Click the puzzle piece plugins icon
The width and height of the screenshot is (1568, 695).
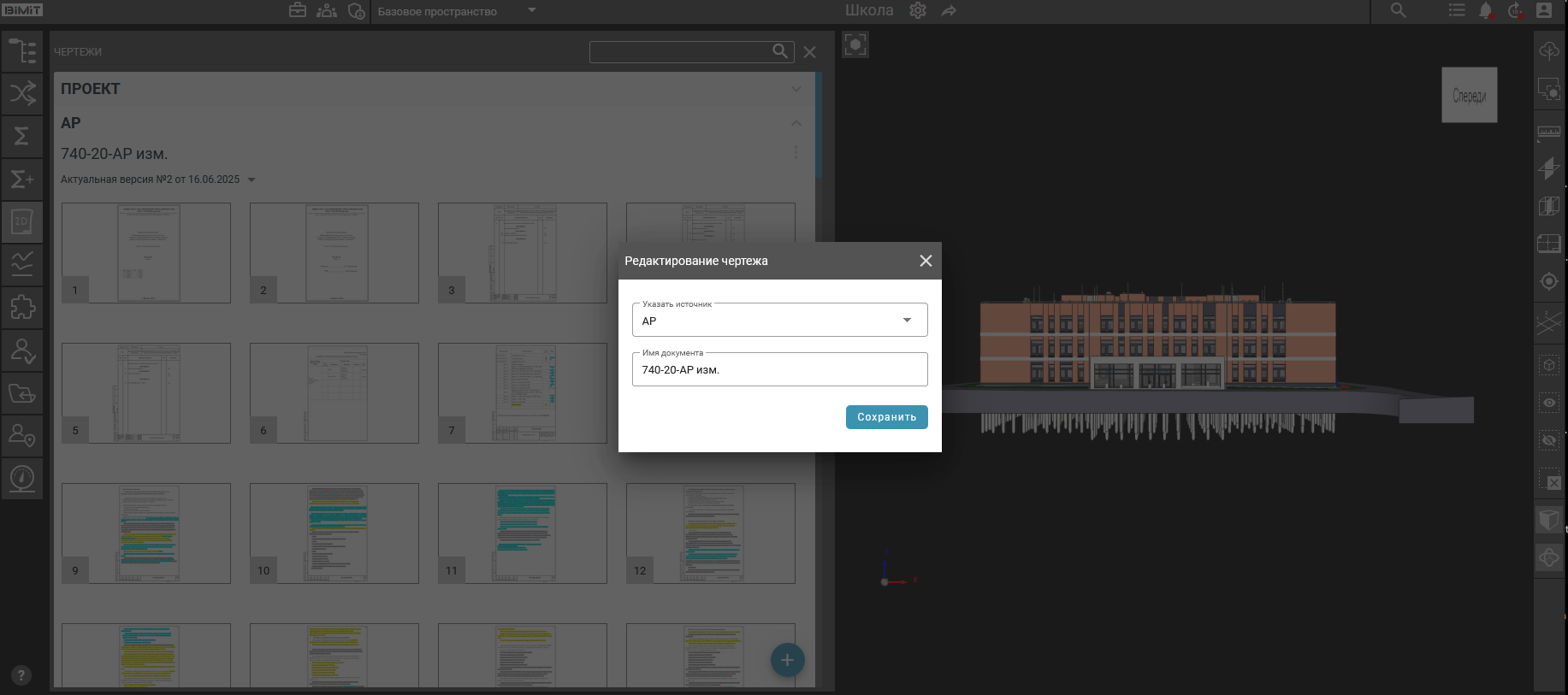click(x=22, y=307)
